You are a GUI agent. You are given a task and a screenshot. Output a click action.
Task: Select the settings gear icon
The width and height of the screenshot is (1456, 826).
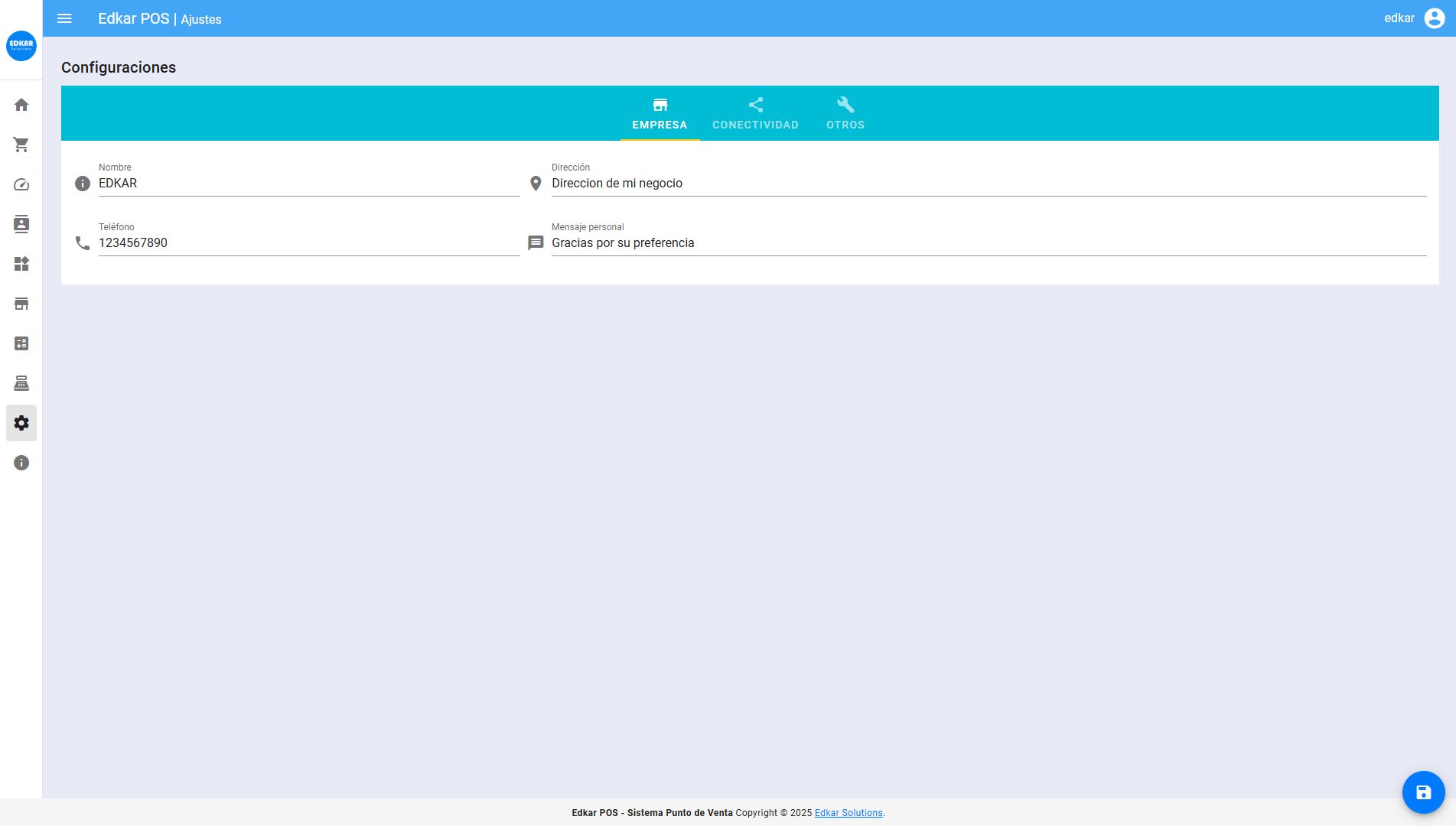click(x=21, y=423)
